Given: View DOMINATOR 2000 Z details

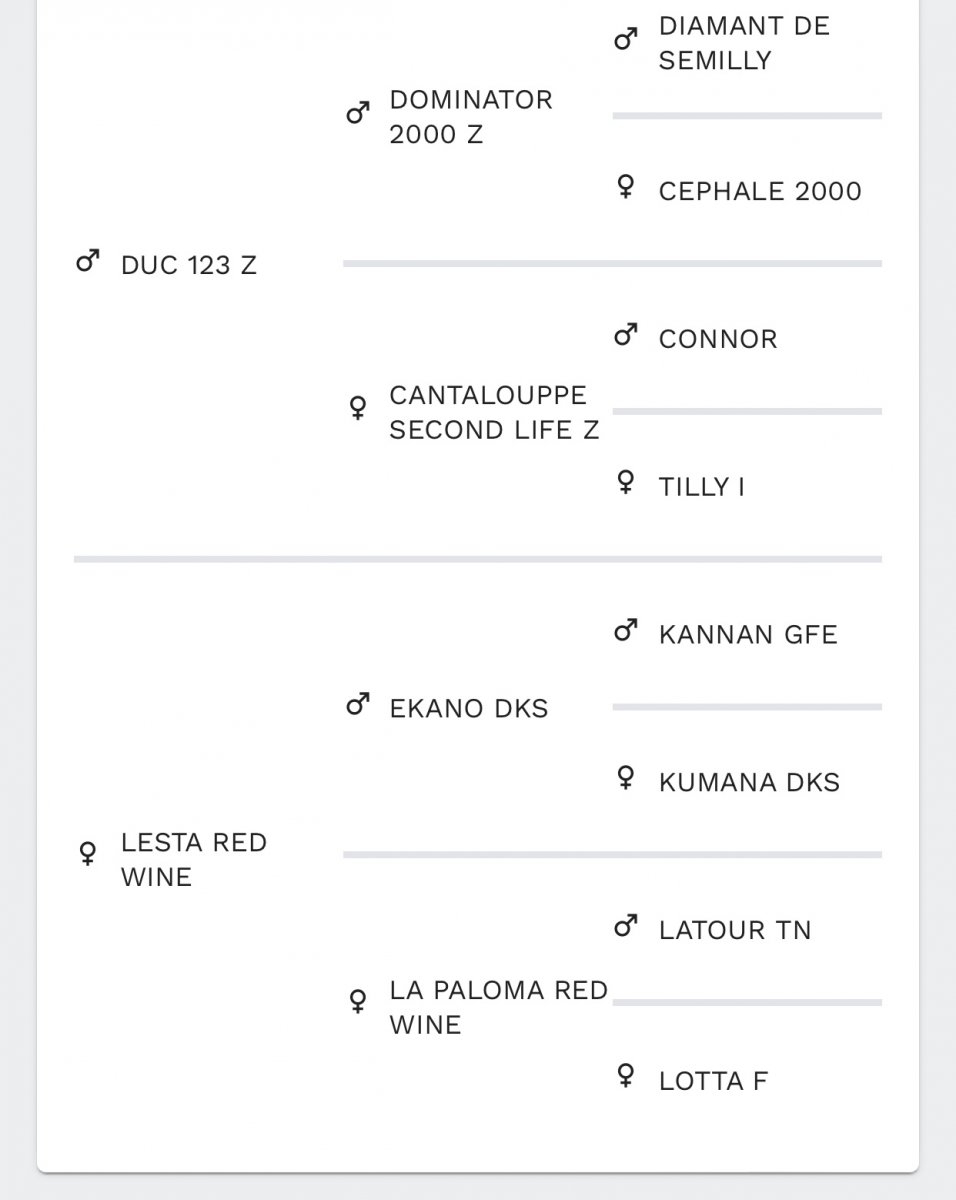Looking at the screenshot, I should [x=471, y=117].
